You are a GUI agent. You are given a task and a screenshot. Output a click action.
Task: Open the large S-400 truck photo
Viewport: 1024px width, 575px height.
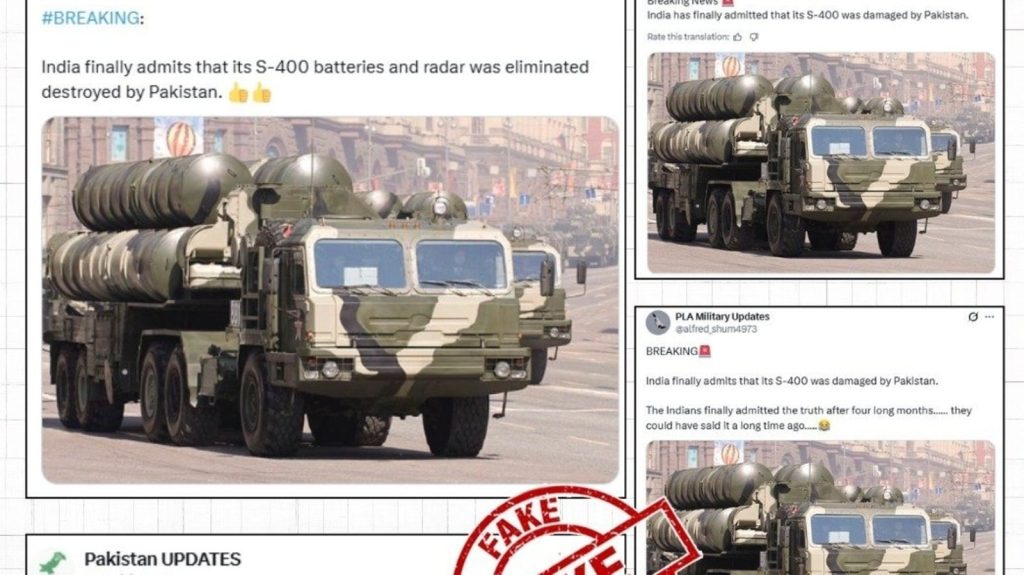[330, 300]
